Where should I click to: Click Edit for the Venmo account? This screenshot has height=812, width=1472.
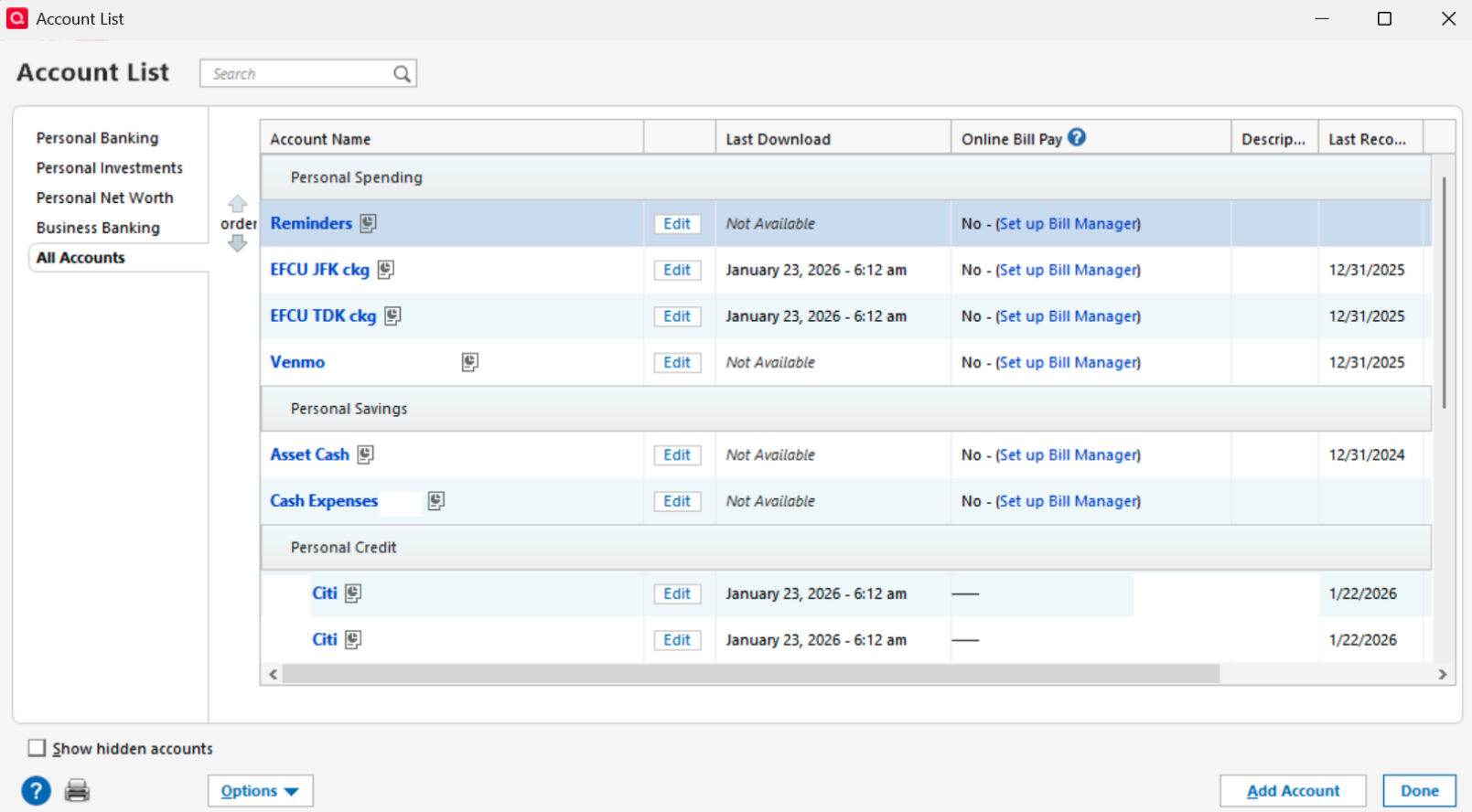(x=677, y=362)
